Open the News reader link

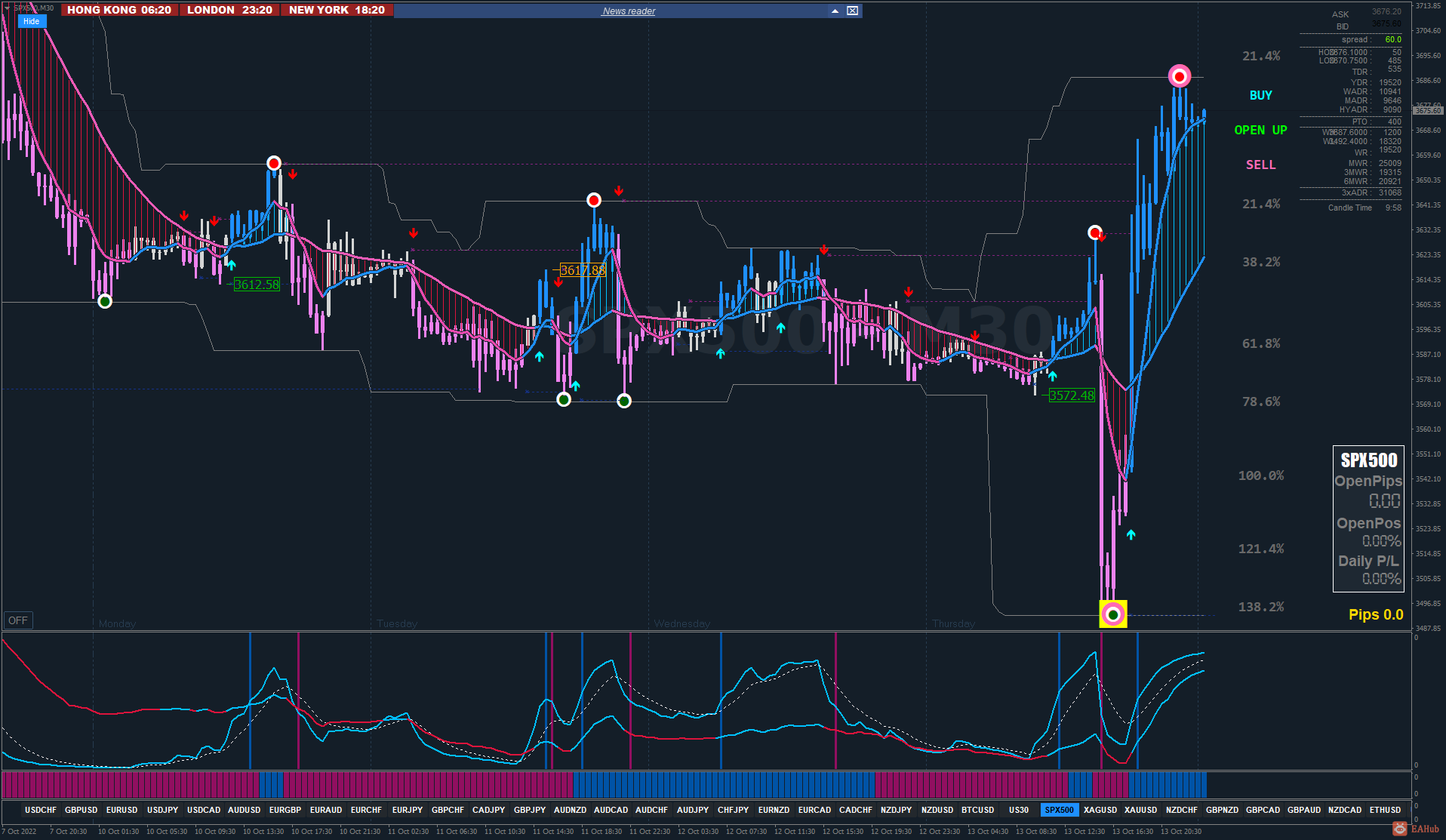point(629,11)
